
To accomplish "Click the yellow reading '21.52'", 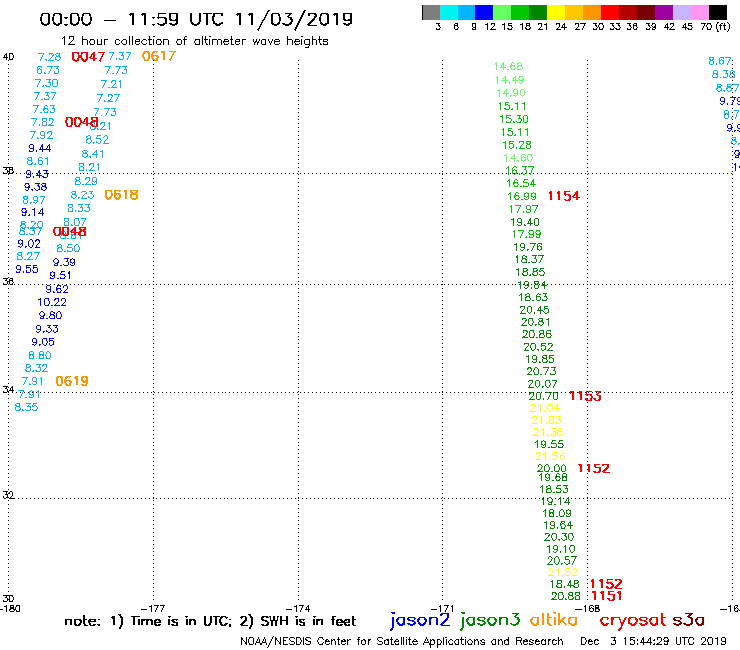I will pyautogui.click(x=563, y=572).
